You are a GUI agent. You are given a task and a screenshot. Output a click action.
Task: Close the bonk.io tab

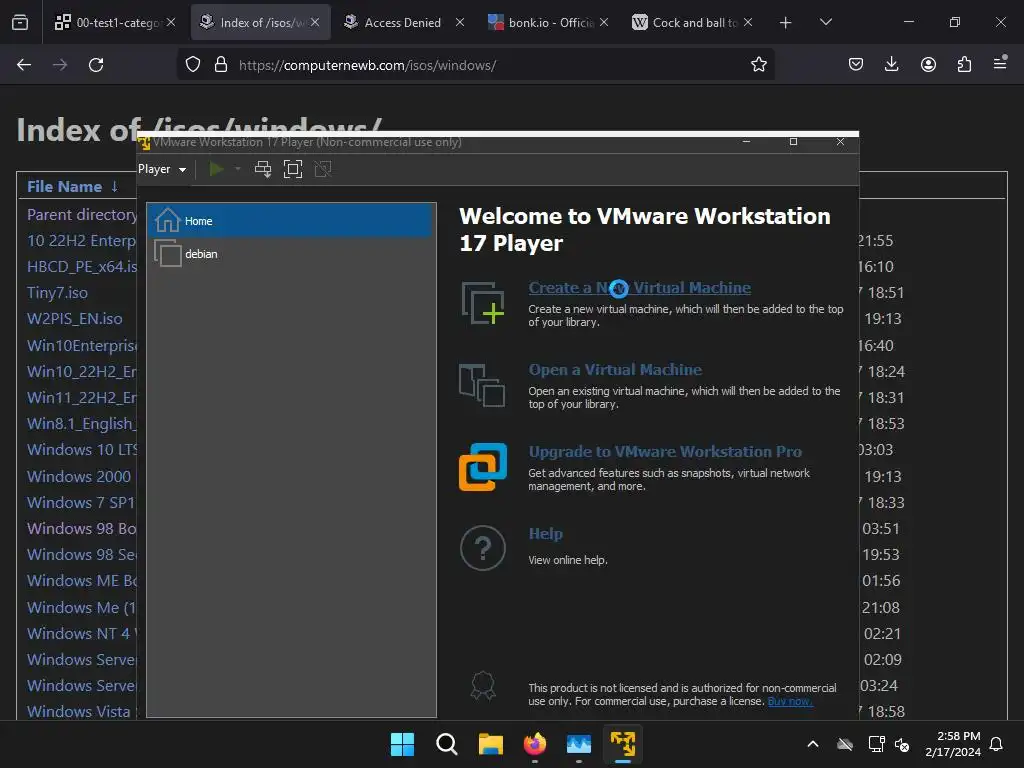pos(604,22)
